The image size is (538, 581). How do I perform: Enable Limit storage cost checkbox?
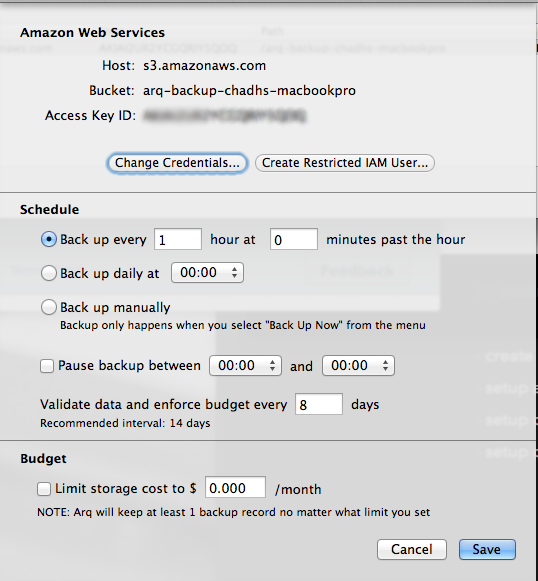coord(44,489)
